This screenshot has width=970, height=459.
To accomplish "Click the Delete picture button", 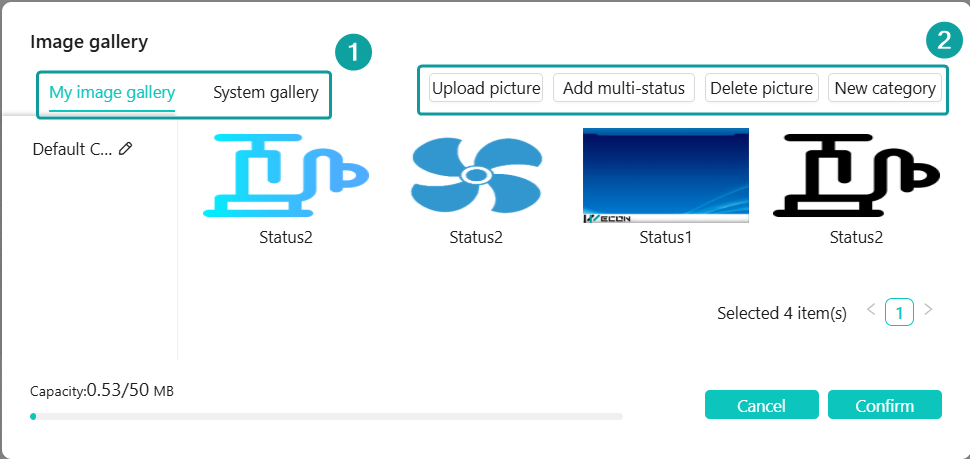I will pyautogui.click(x=762, y=88).
